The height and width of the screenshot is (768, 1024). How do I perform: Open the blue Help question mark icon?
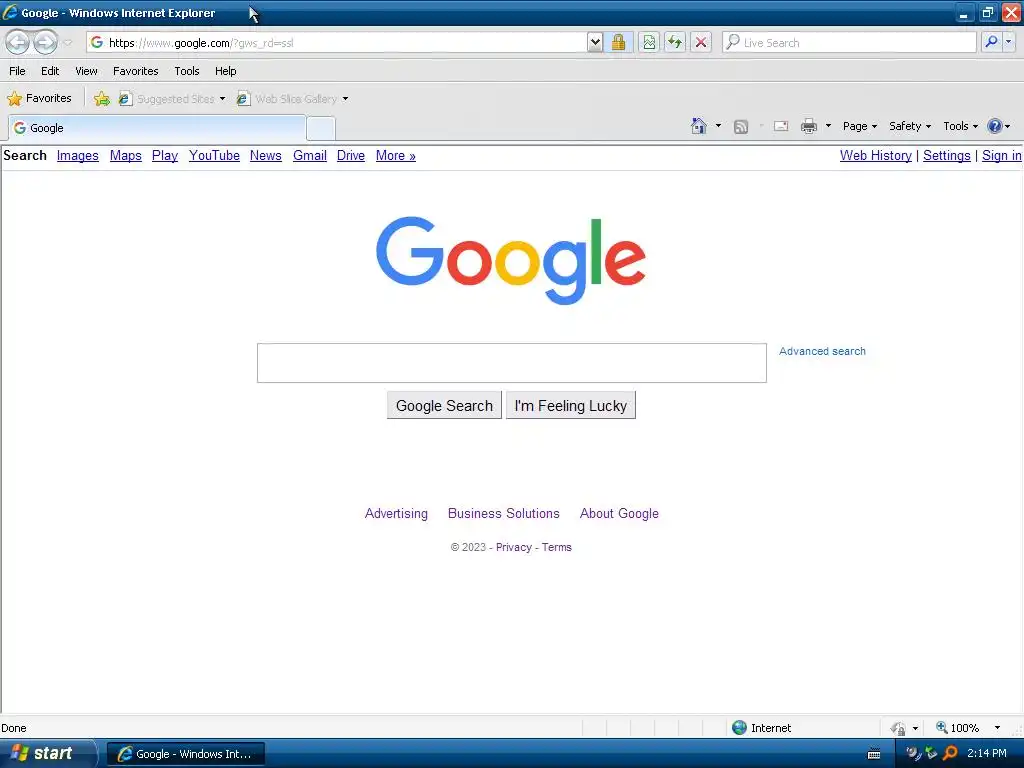[x=995, y=126]
